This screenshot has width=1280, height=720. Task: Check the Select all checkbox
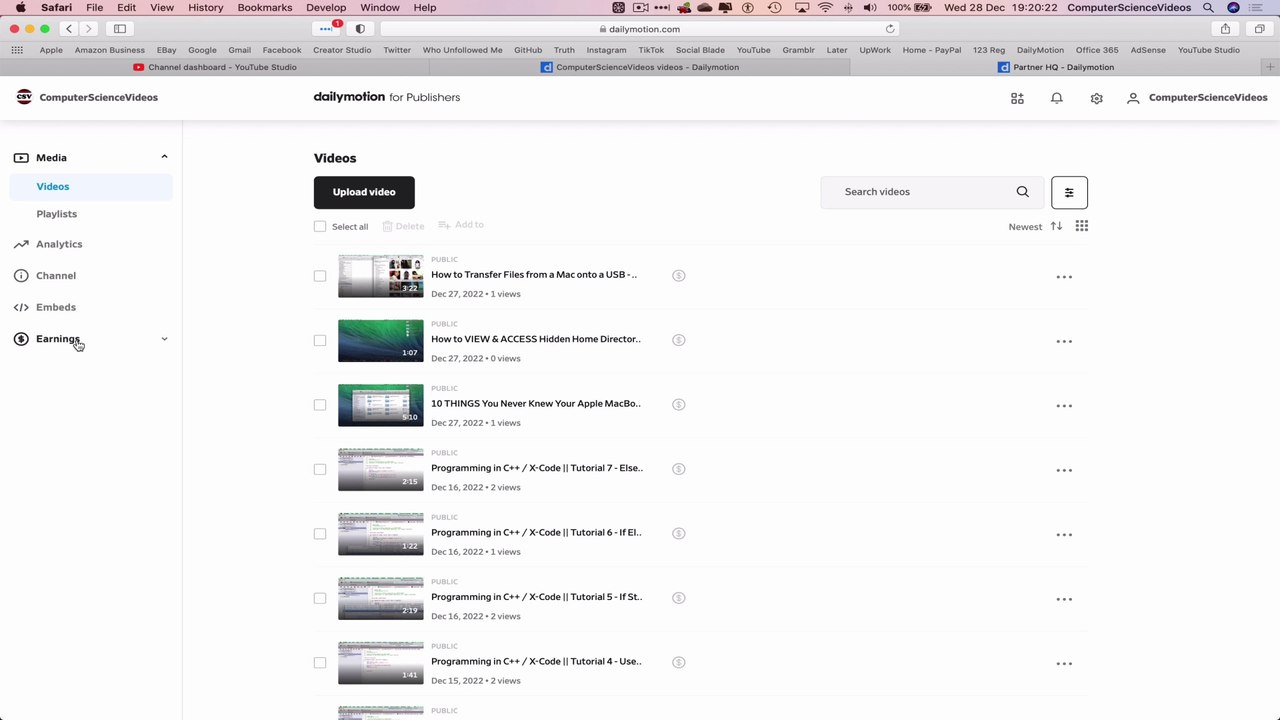pyautogui.click(x=320, y=227)
